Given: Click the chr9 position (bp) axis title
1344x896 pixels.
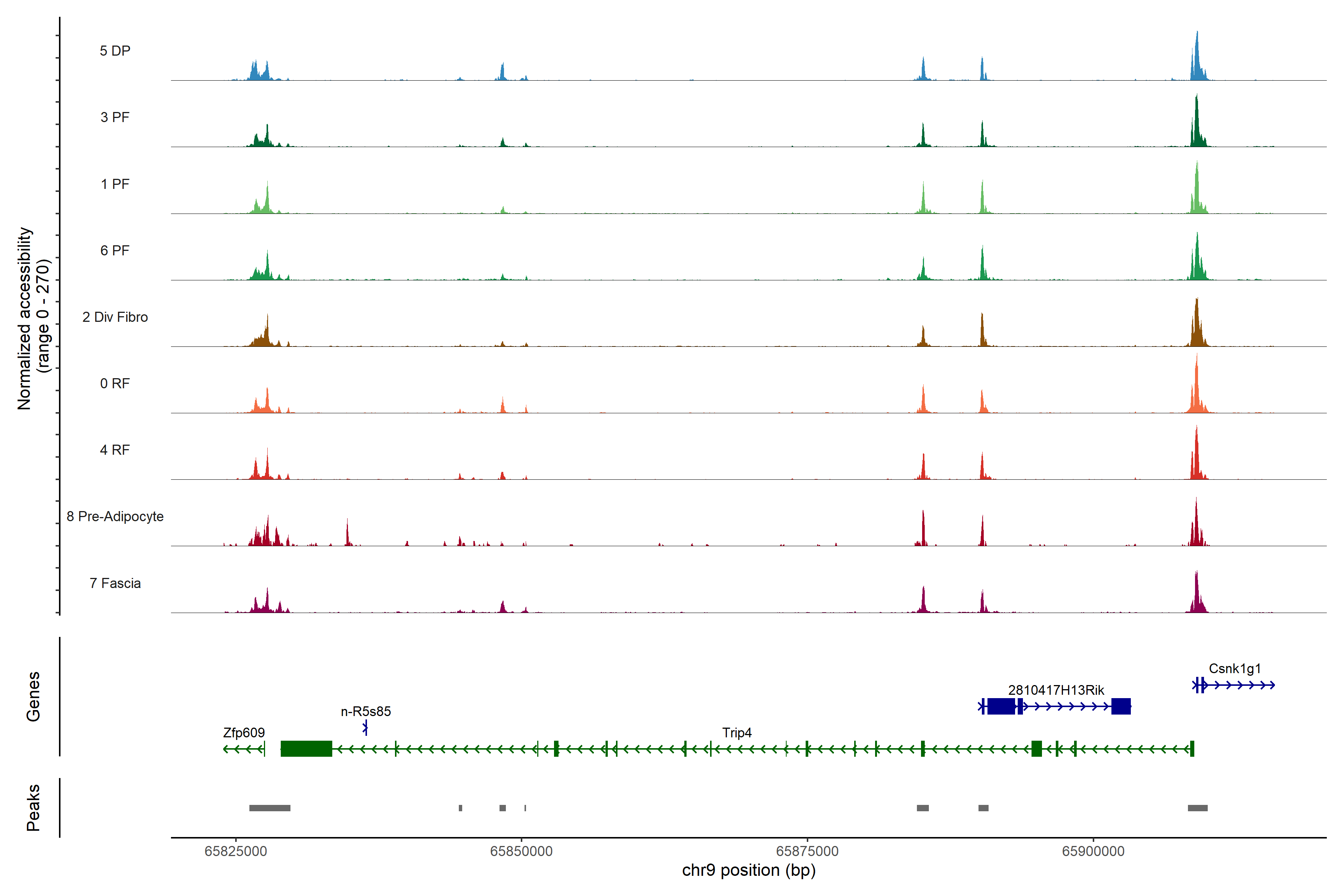Looking at the screenshot, I should (749, 870).
